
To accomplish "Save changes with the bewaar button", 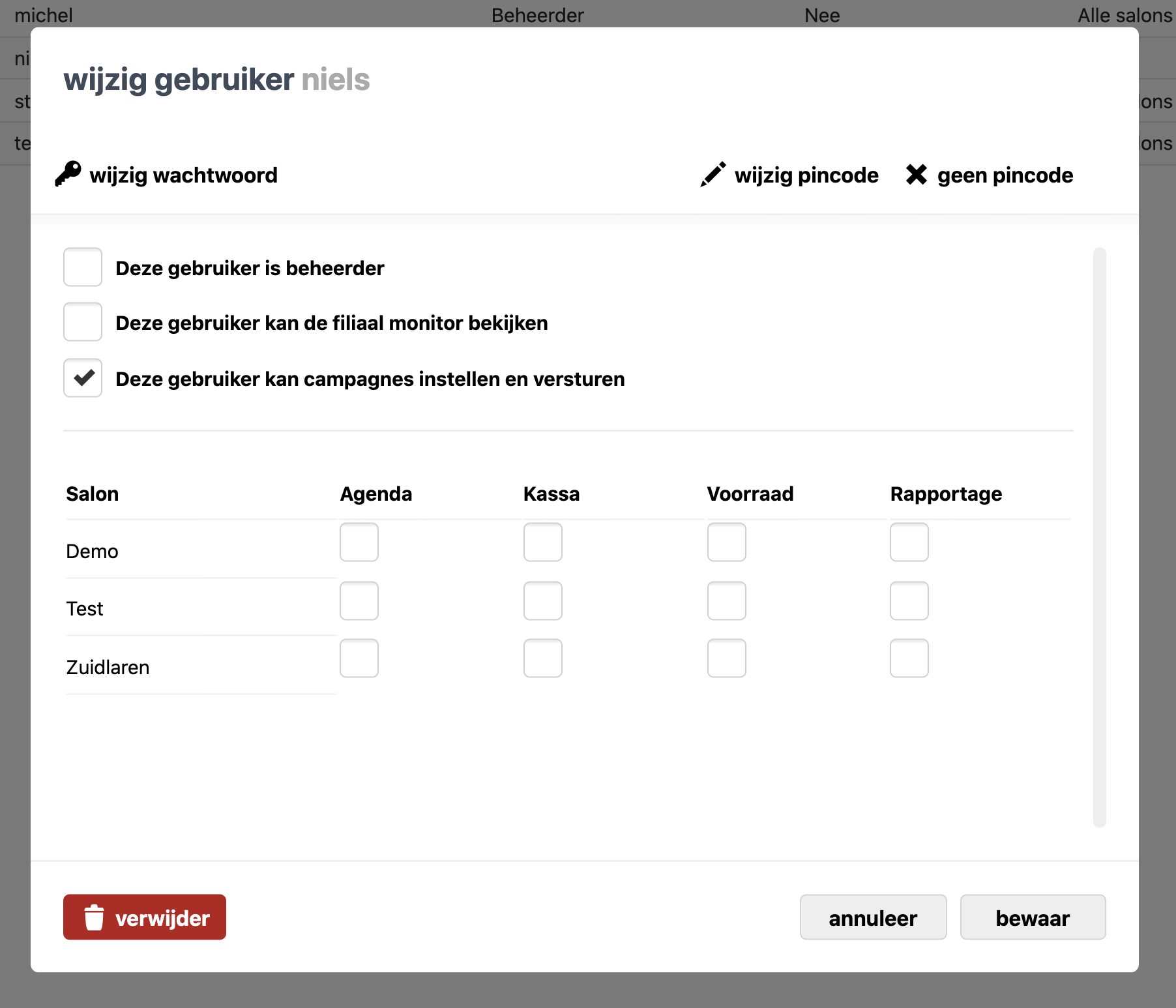I will (1033, 917).
